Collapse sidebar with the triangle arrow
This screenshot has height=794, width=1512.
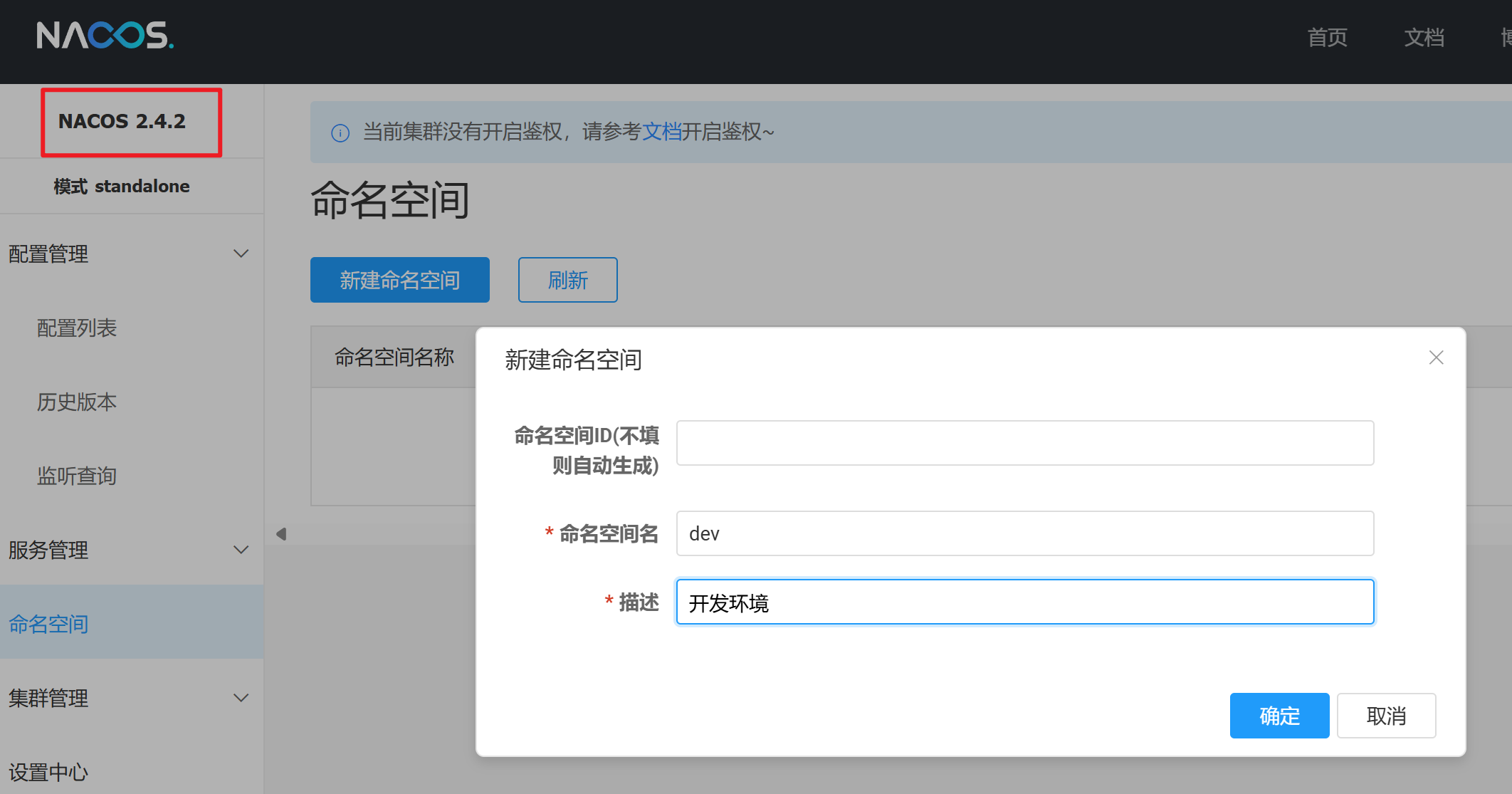[x=281, y=533]
